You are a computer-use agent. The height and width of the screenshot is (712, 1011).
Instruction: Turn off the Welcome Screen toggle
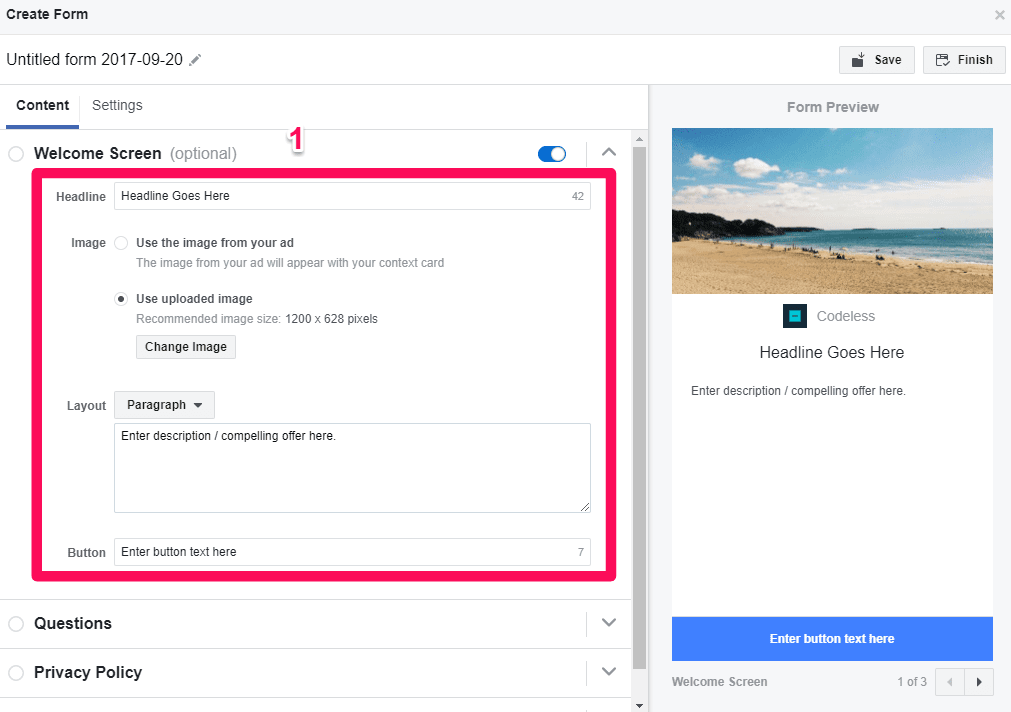[551, 154]
